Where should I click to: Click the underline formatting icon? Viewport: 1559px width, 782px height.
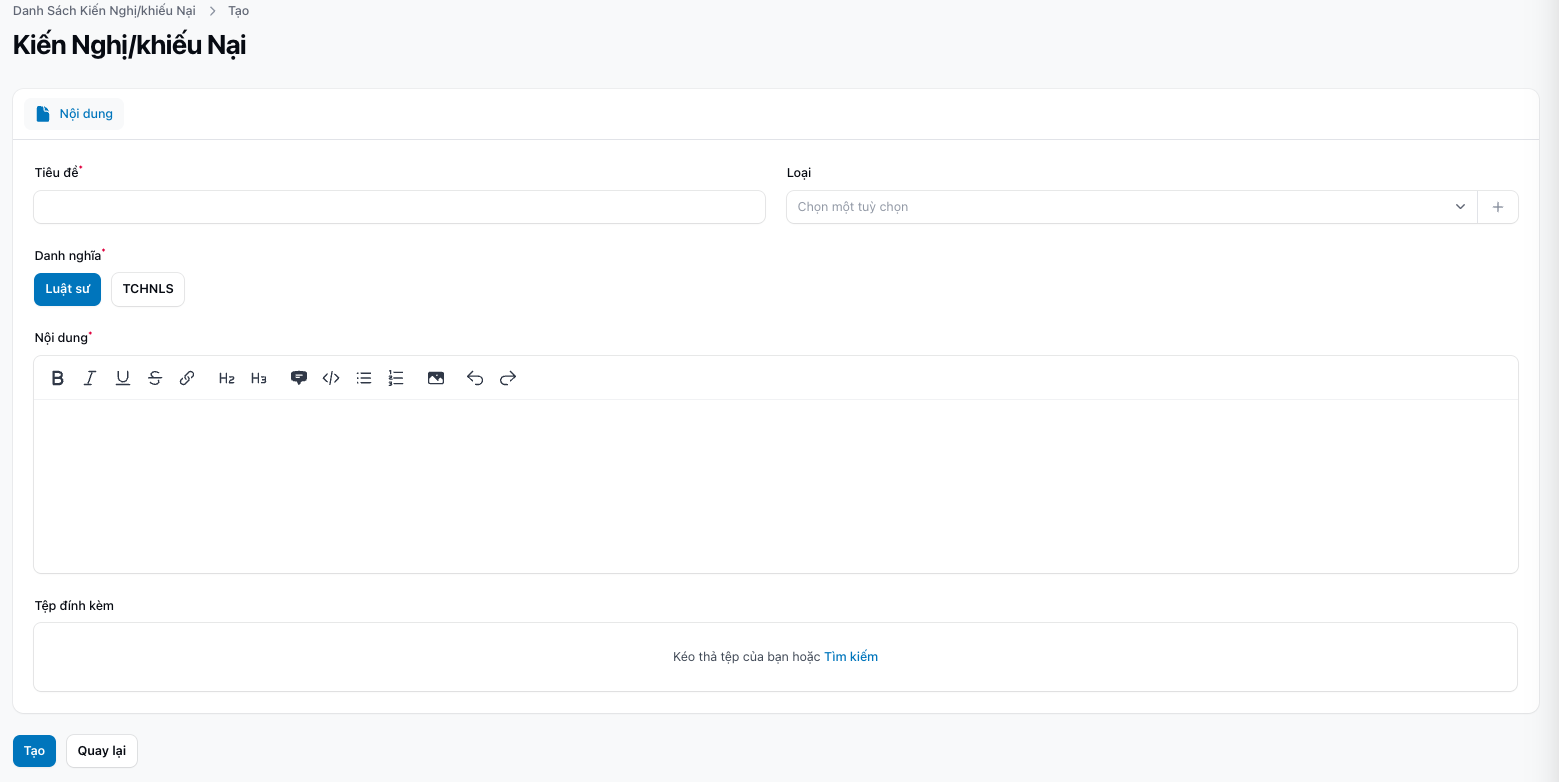(123, 378)
